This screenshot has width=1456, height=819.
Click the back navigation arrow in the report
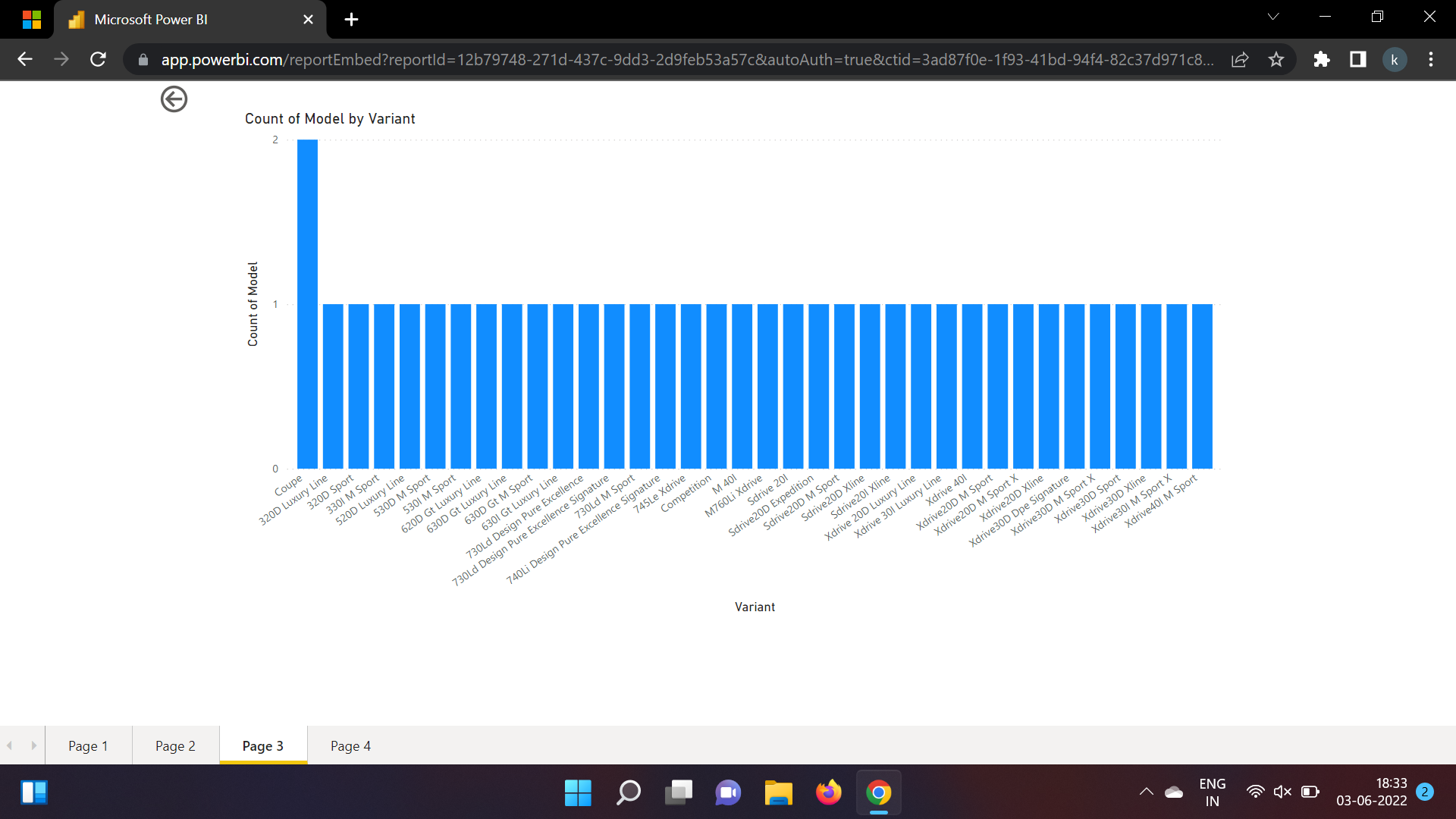click(173, 99)
